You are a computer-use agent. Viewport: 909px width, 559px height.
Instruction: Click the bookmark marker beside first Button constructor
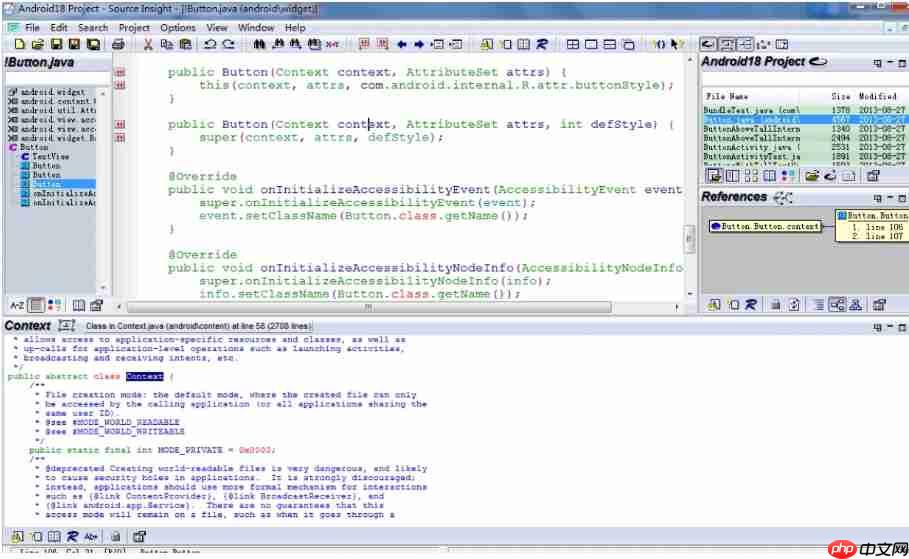coord(120,72)
